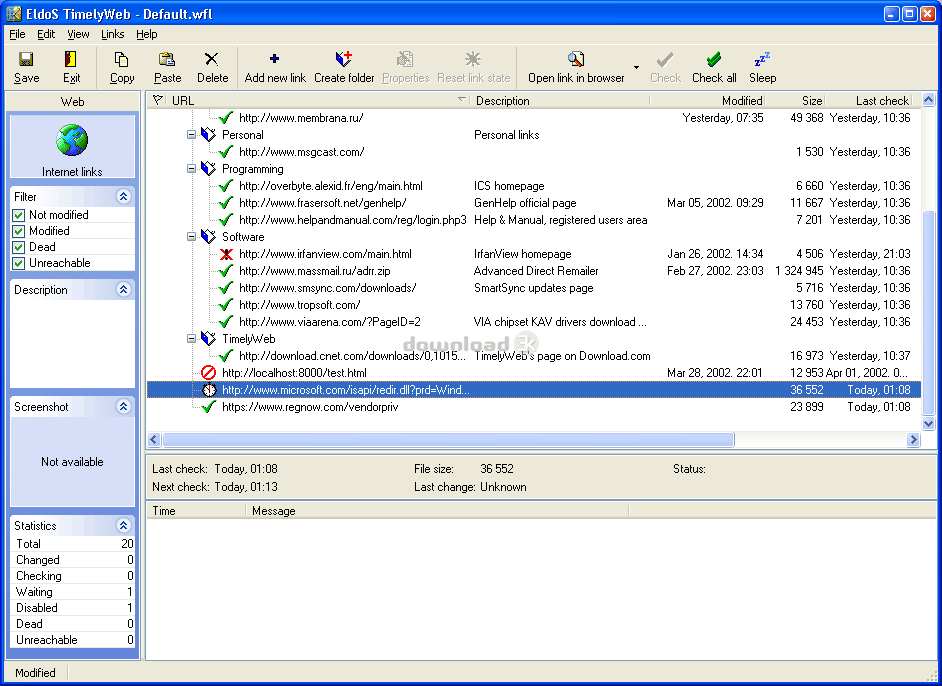Click the Personal folder icon
942x686 pixels.
(208, 135)
